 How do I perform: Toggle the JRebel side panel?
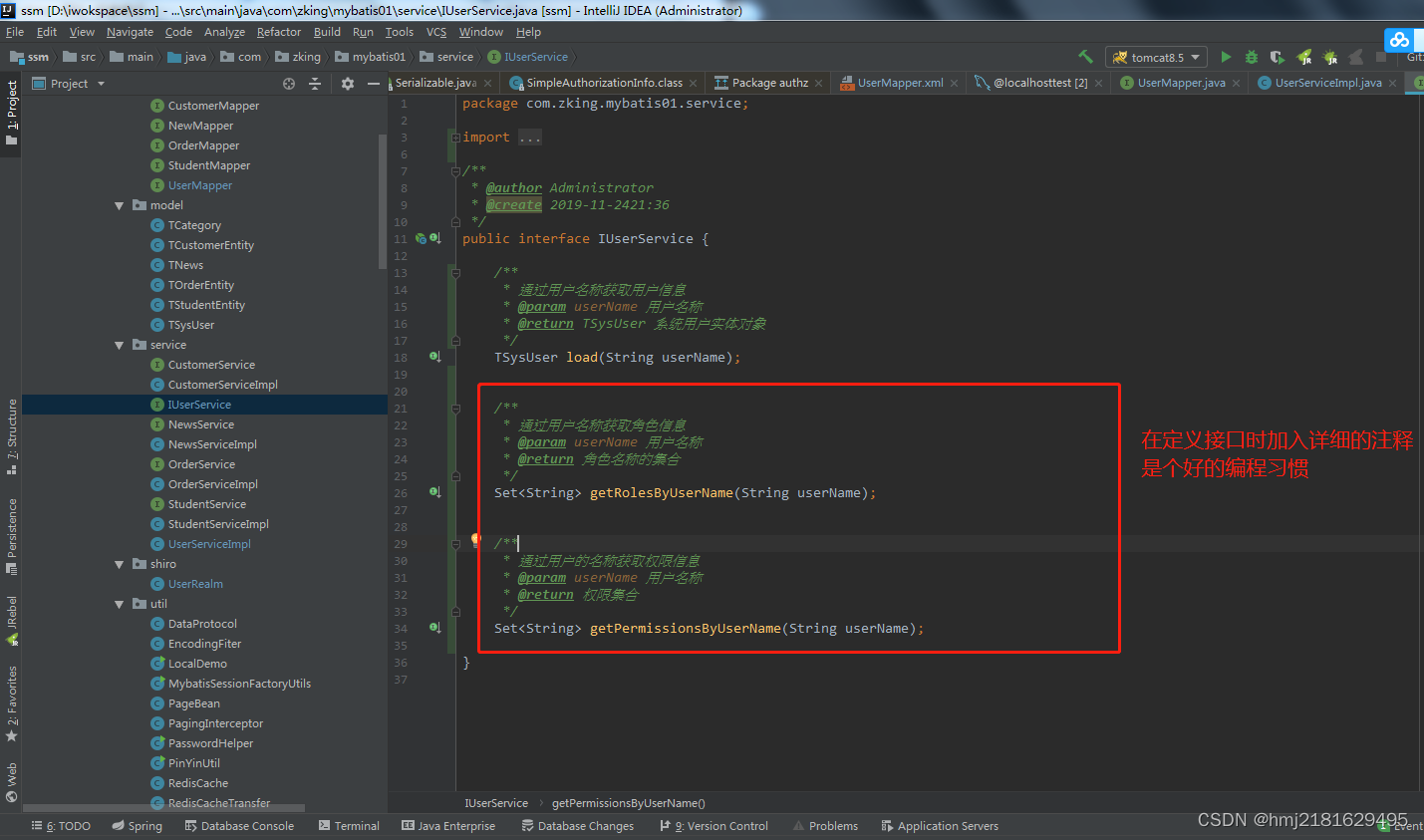pyautogui.click(x=11, y=620)
